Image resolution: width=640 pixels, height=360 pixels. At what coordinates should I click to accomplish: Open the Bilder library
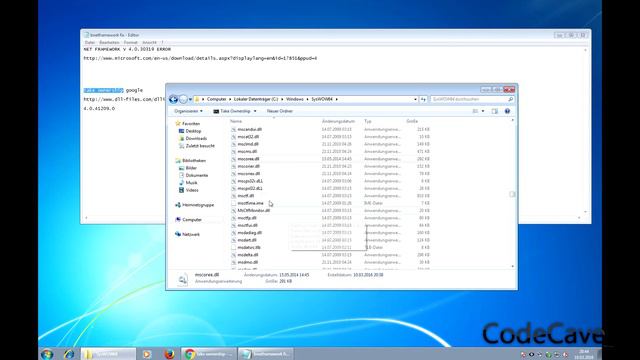191,168
